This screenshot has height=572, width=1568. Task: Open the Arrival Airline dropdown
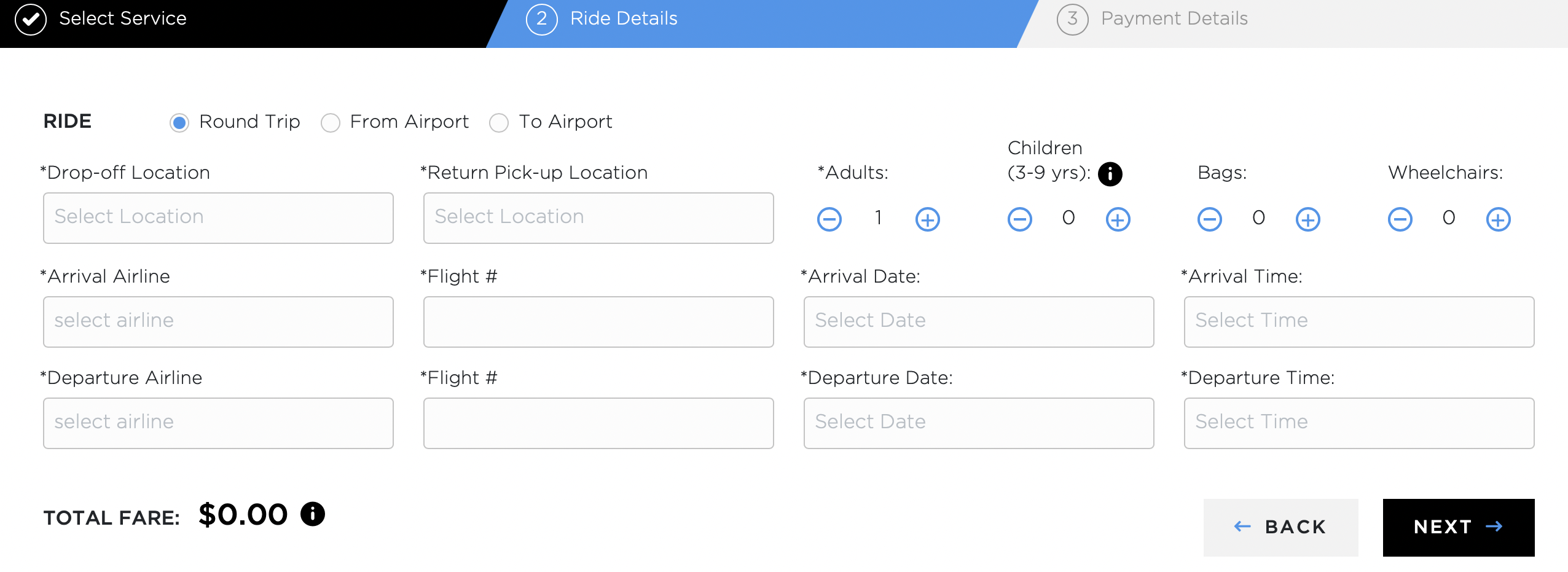click(218, 322)
